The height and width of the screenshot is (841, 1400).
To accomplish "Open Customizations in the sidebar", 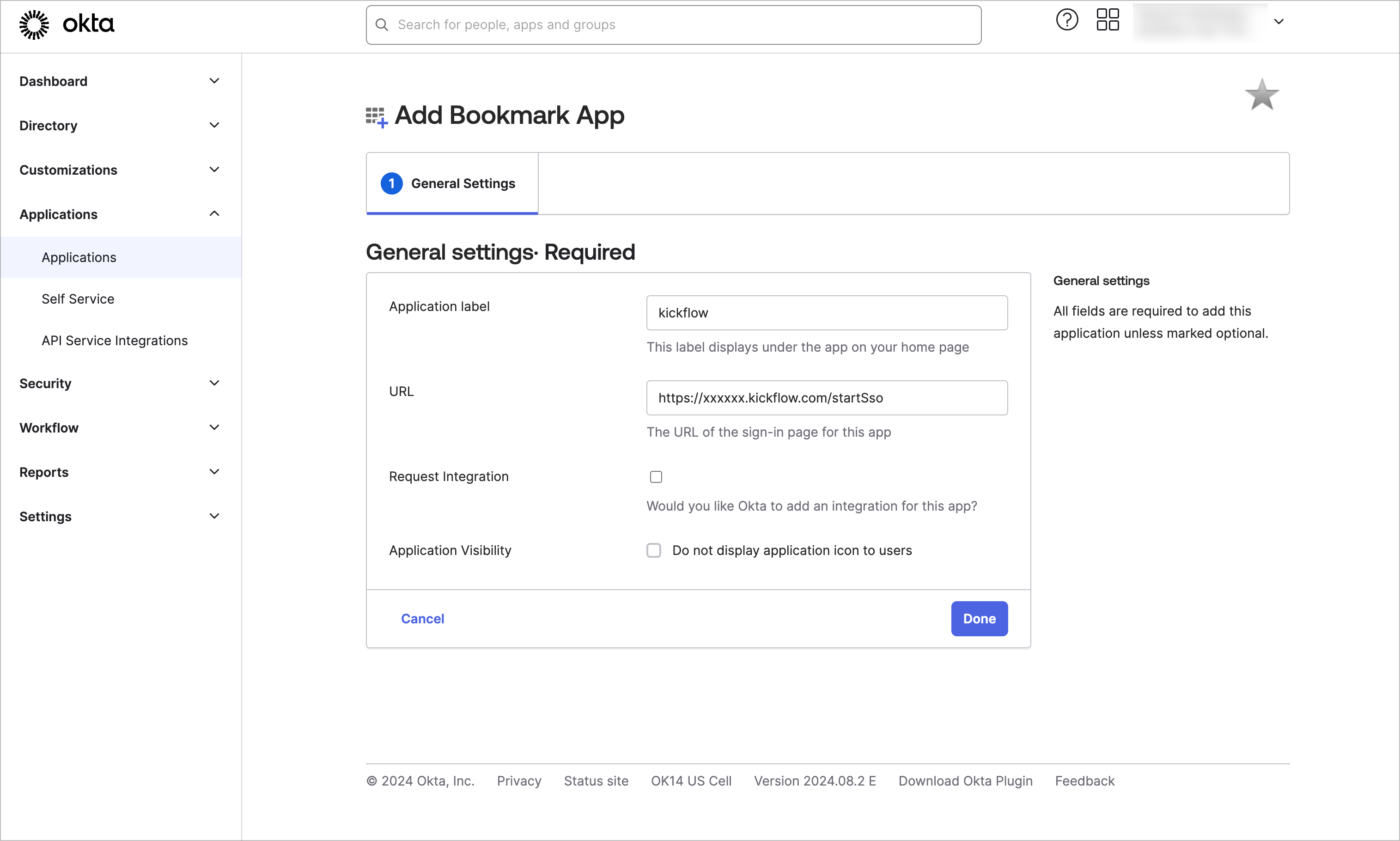I will click(68, 170).
